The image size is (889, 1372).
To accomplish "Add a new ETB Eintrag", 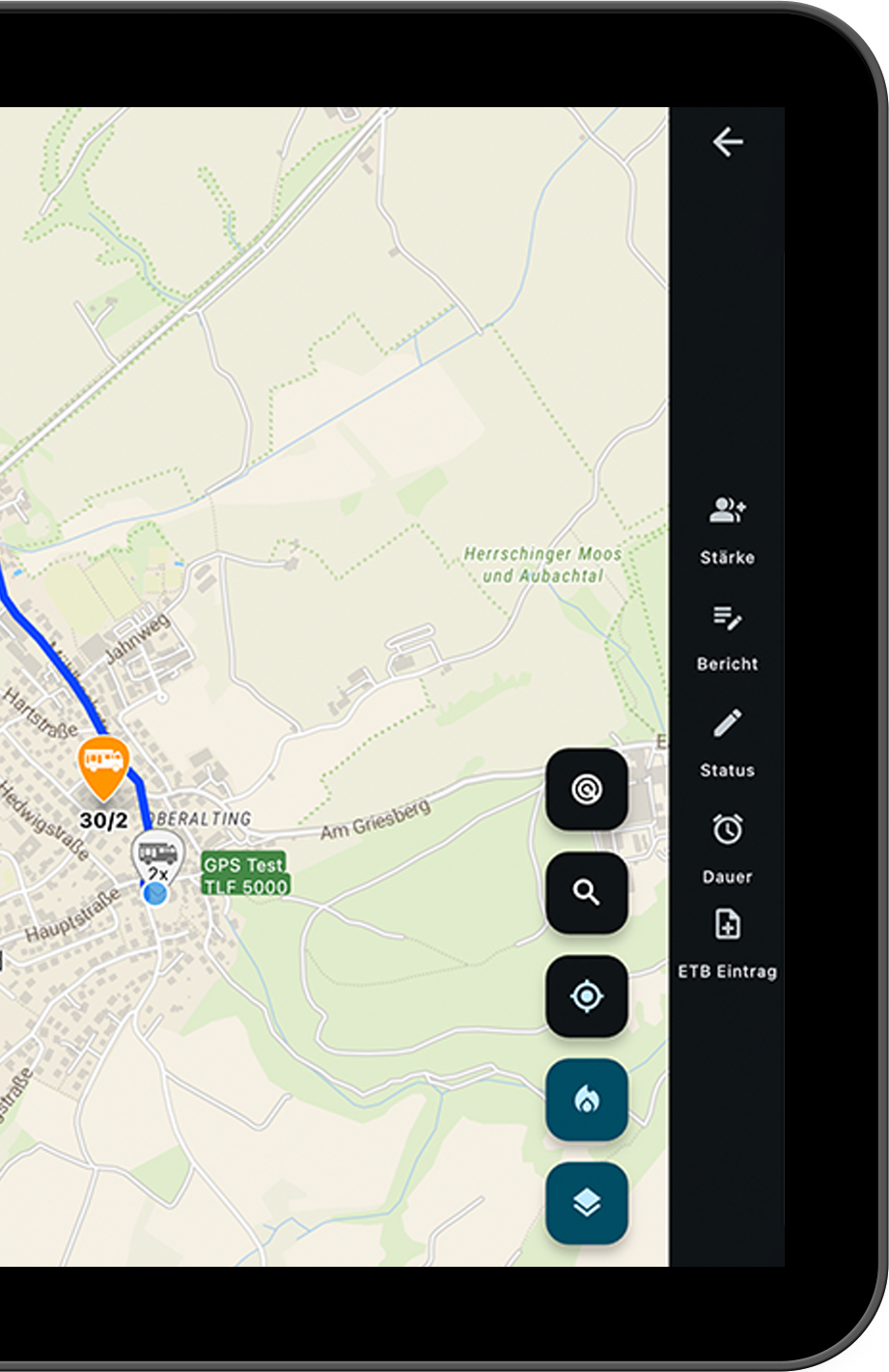I will click(728, 944).
